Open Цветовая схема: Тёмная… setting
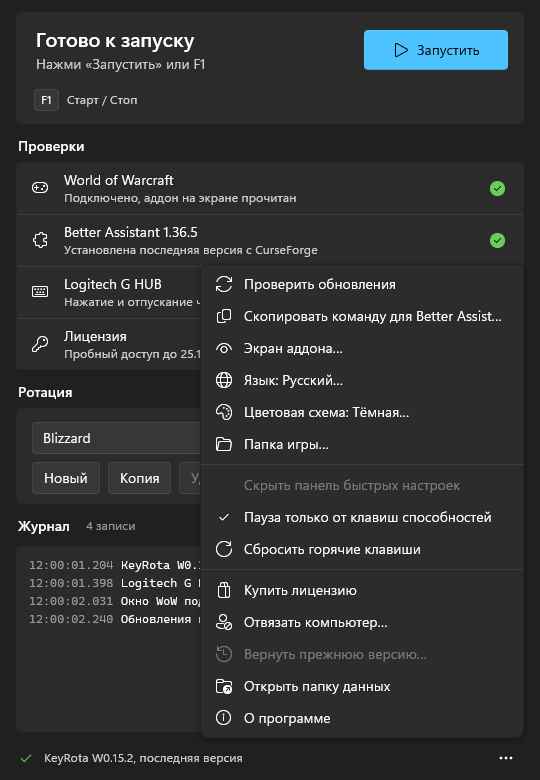The height and width of the screenshot is (780, 540). [x=362, y=412]
